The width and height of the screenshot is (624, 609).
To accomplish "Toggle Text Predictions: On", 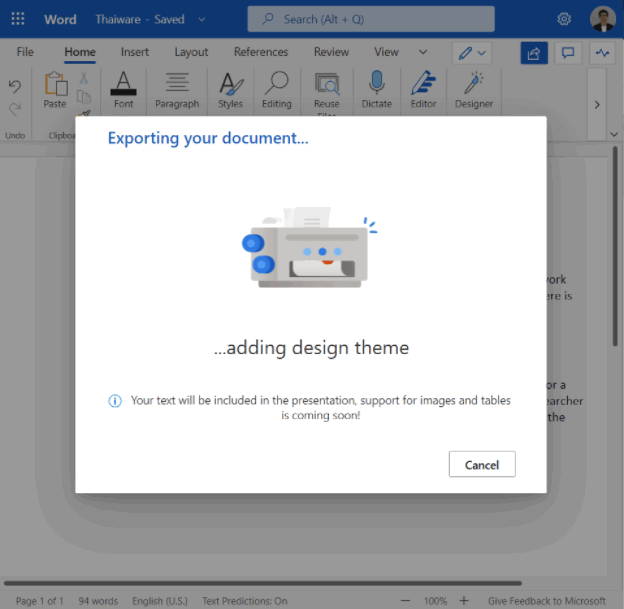I will [x=245, y=601].
